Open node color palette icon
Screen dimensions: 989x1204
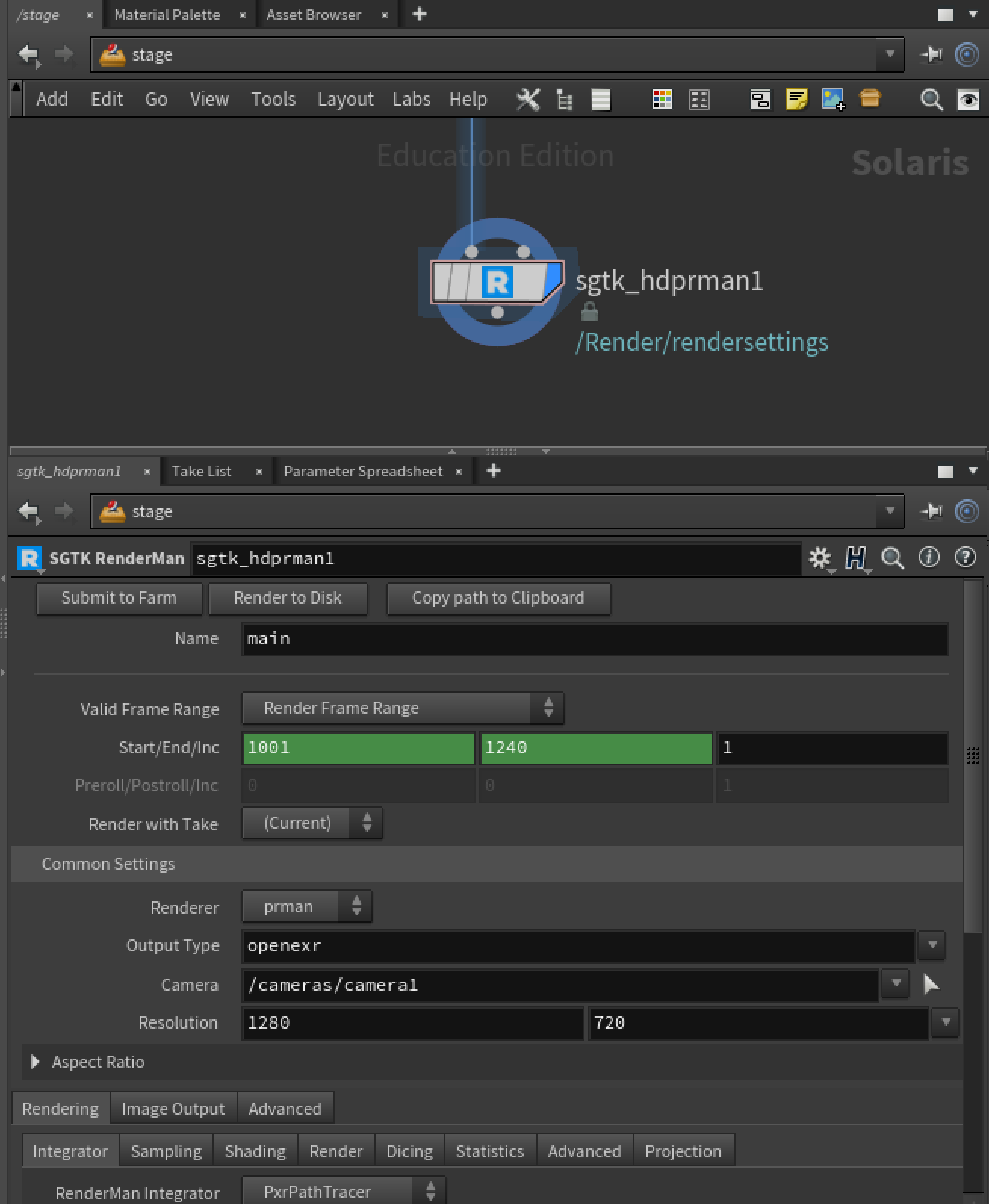pos(662,99)
